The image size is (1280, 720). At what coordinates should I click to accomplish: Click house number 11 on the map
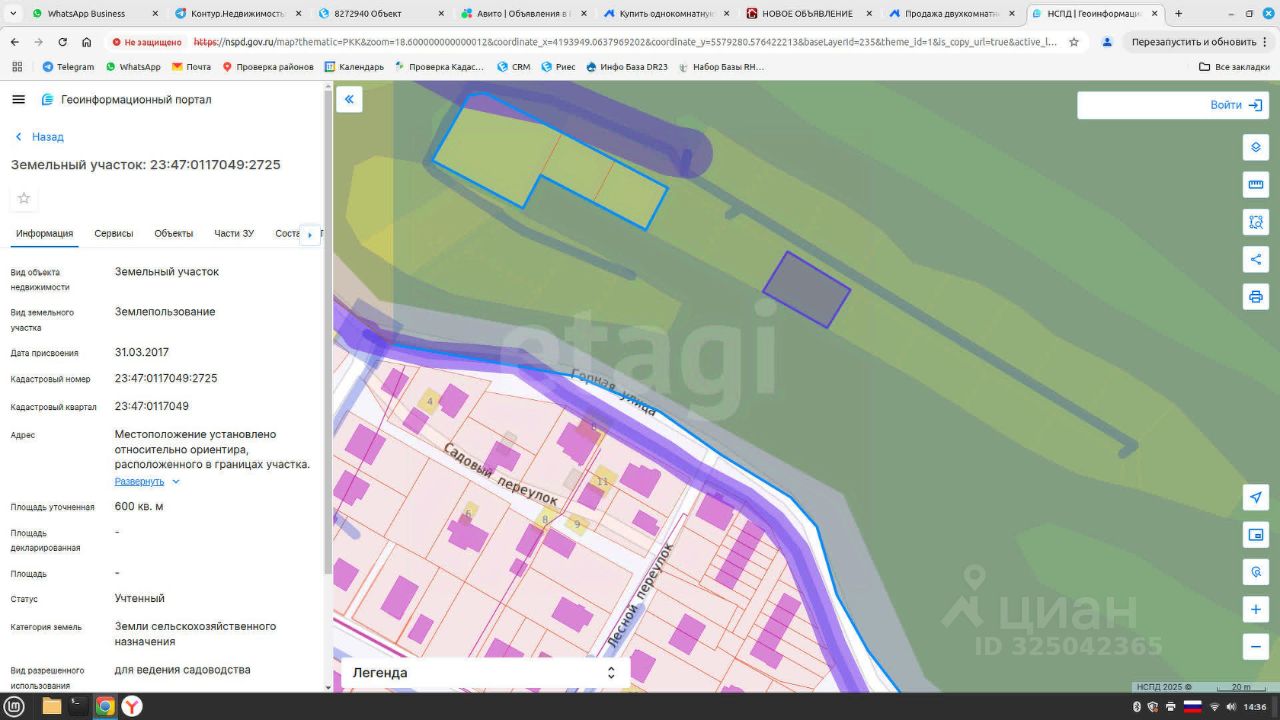602,481
